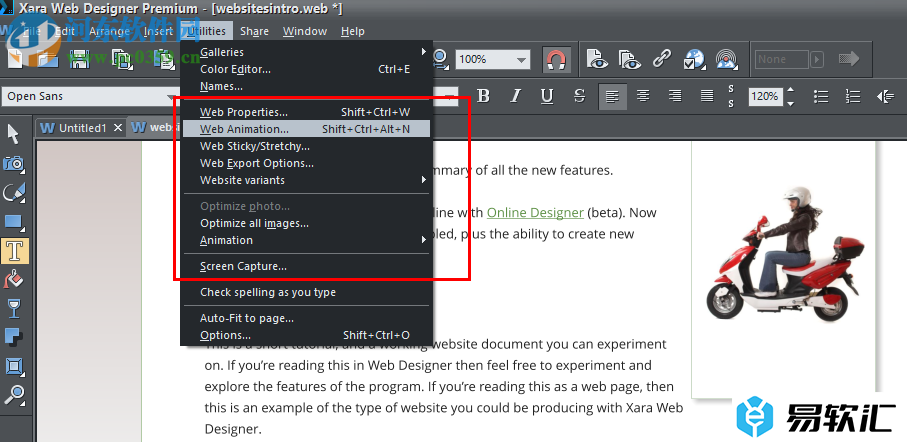Choose Auto-Fit to page...

(307, 318)
